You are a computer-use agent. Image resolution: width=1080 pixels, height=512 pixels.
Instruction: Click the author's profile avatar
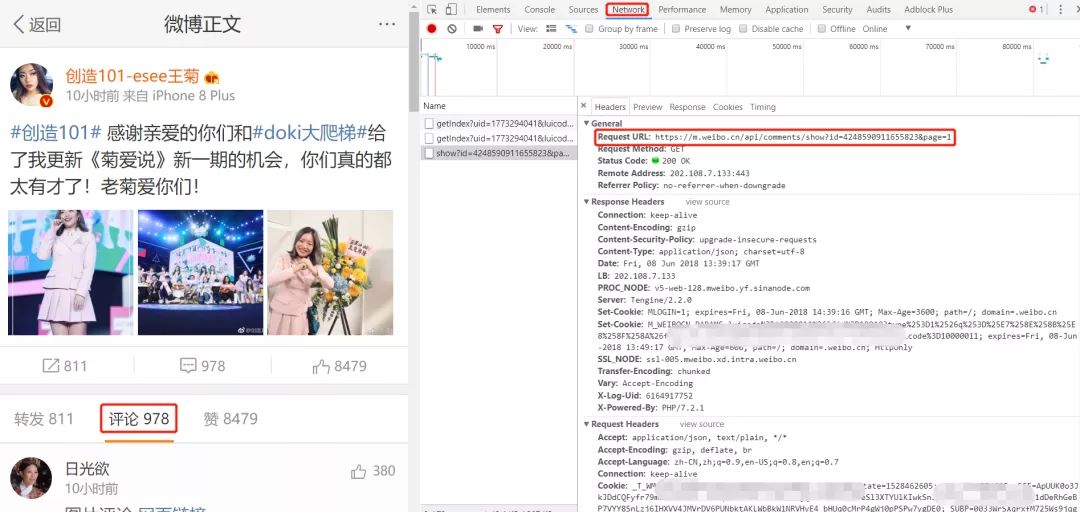point(32,85)
